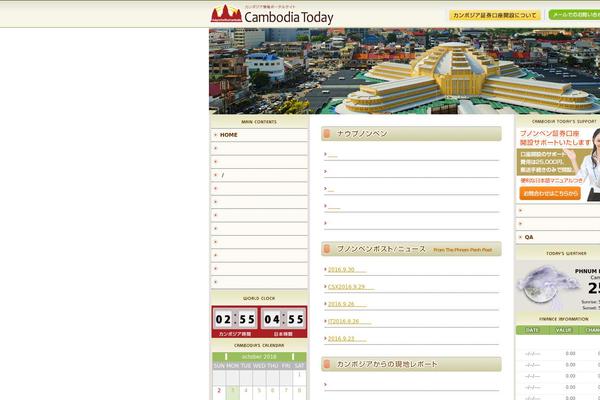600x400 pixels.
Task: Select highlighted October 3 in calendar
Action: coord(232,392)
